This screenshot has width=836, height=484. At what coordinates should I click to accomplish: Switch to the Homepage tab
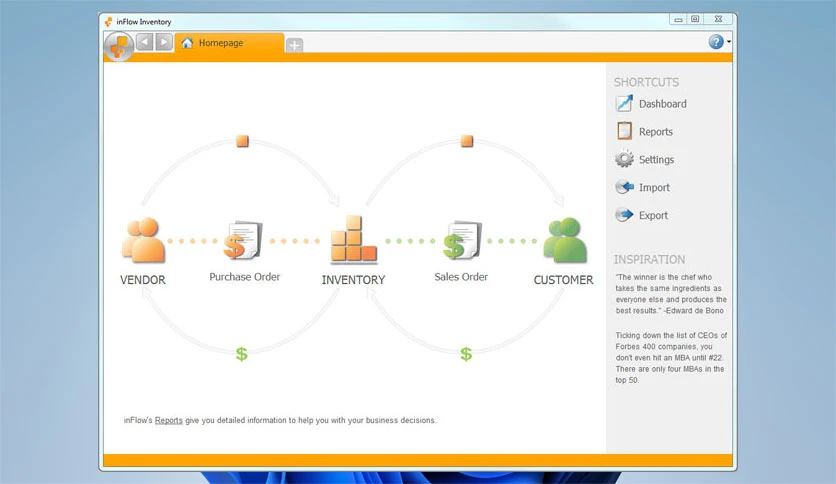click(229, 43)
